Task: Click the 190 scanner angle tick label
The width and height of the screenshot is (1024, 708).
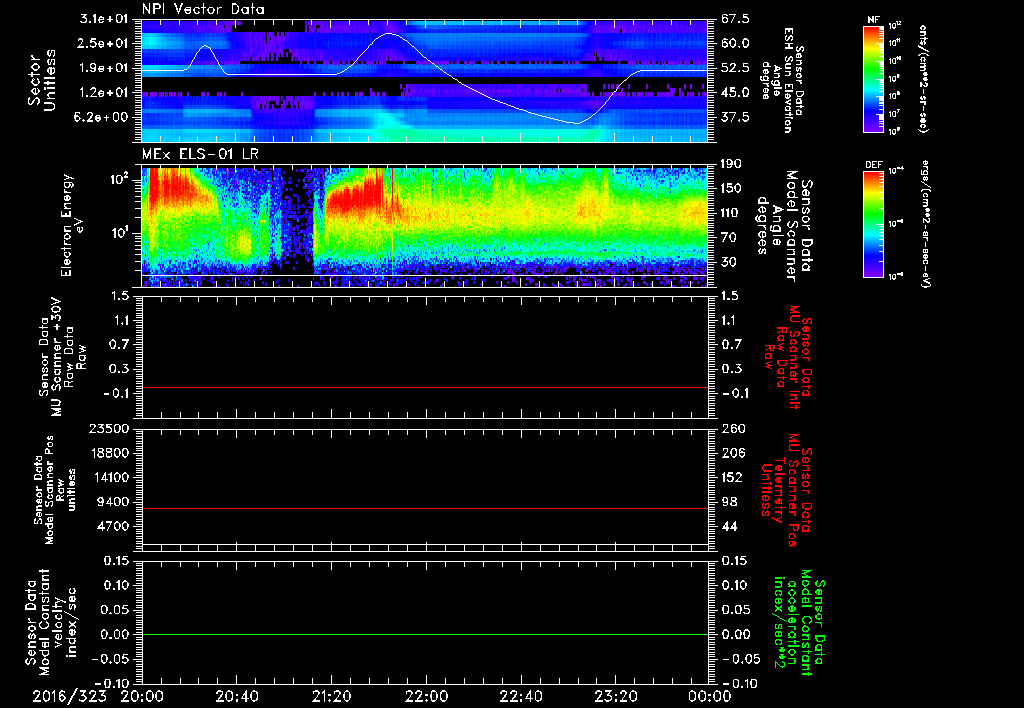Action: [x=731, y=164]
